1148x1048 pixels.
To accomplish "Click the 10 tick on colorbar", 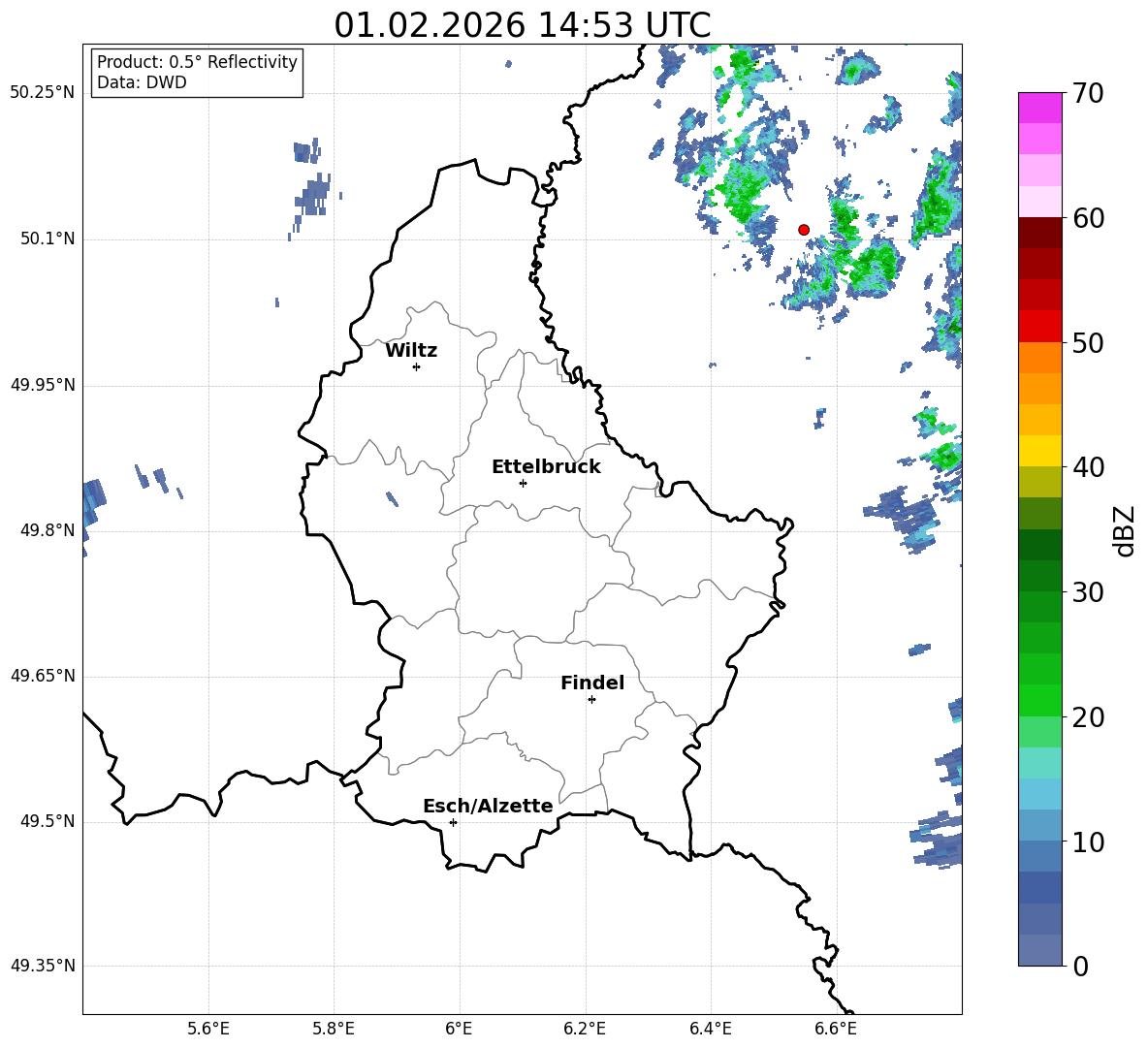I will click(x=1088, y=842).
